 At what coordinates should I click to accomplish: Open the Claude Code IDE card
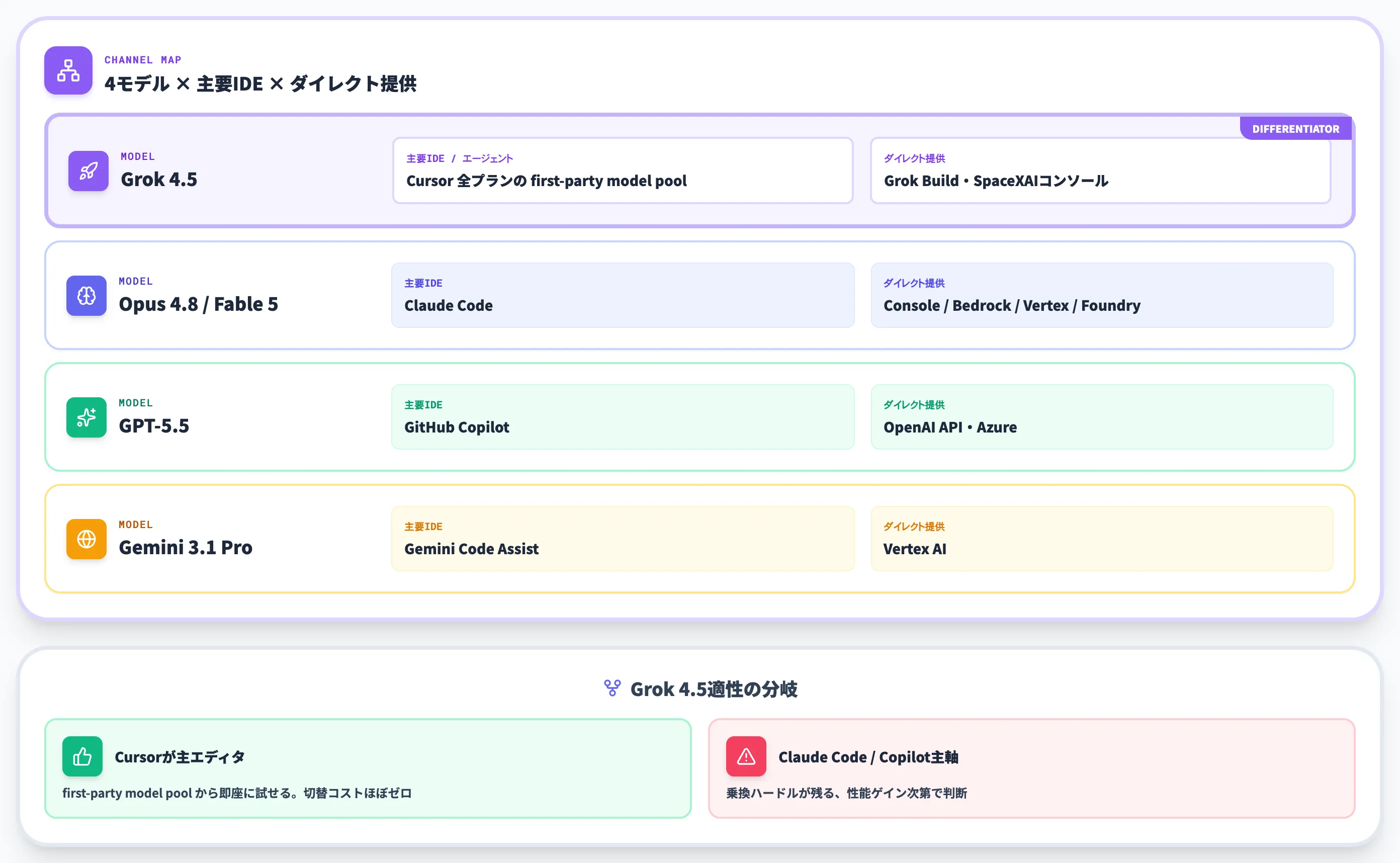[623, 295]
